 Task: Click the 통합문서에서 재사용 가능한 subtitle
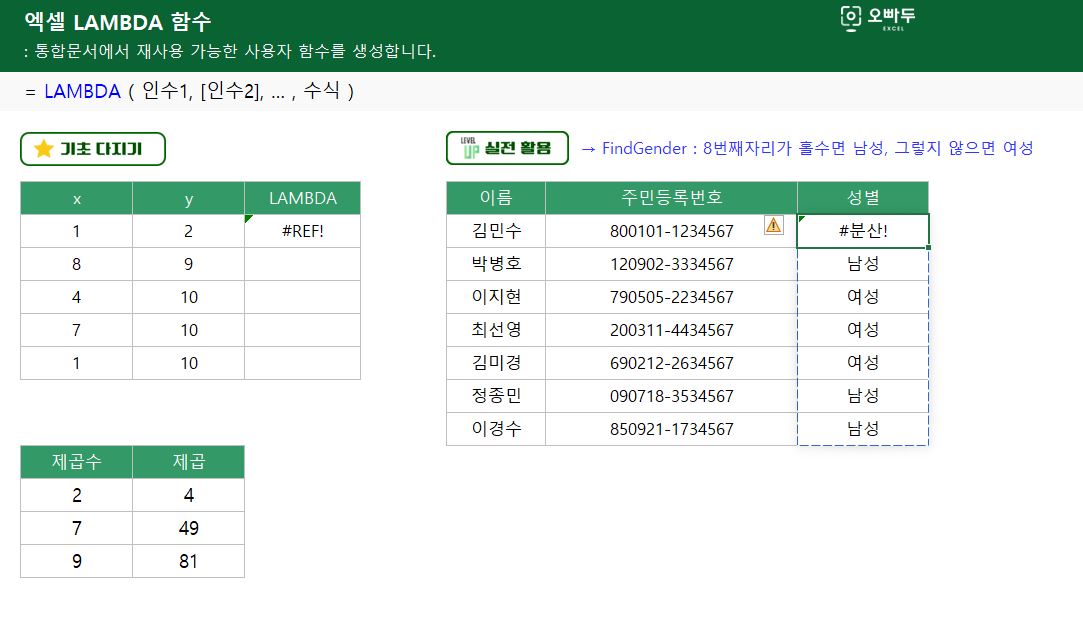click(x=230, y=51)
